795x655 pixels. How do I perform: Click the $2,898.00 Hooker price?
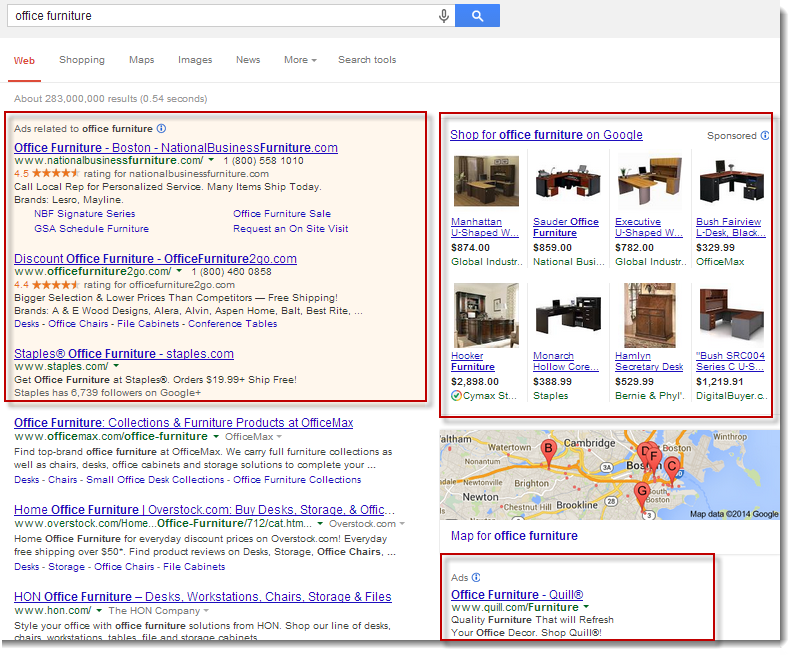pyautogui.click(x=475, y=382)
